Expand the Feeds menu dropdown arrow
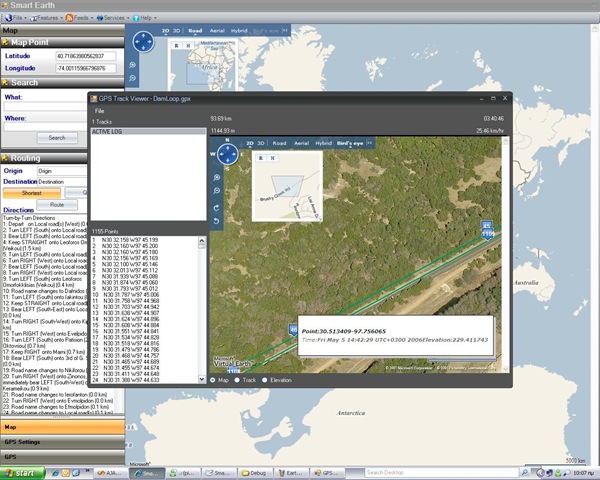This screenshot has width=600, height=480. pos(92,18)
